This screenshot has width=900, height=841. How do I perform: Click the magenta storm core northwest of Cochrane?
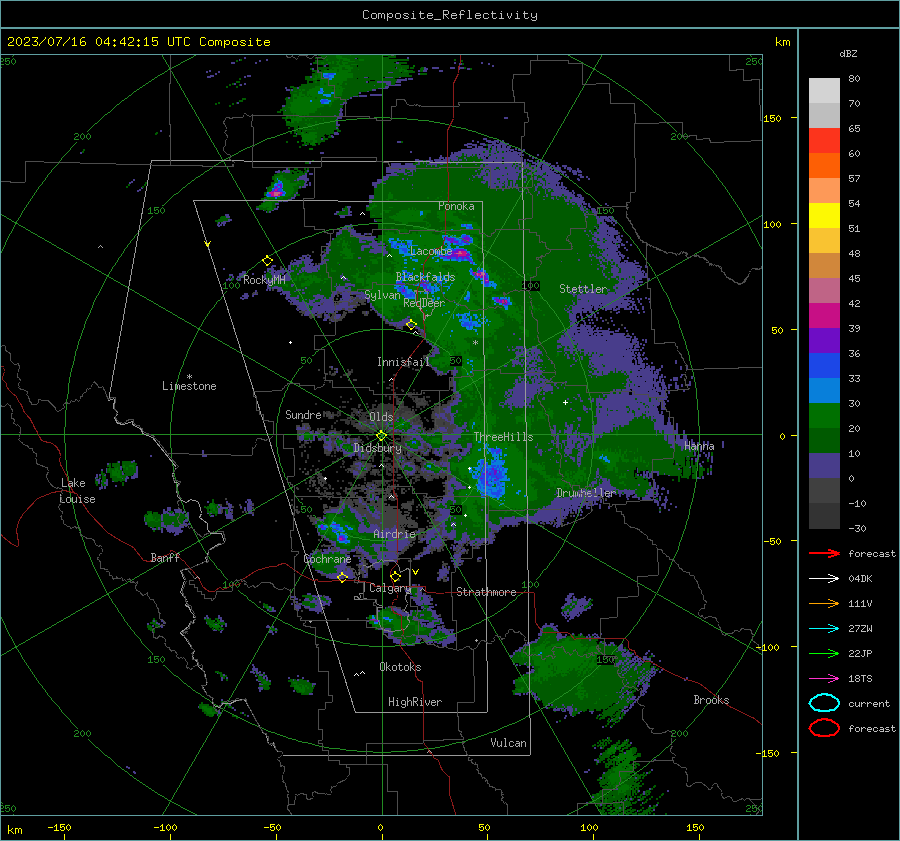click(343, 538)
